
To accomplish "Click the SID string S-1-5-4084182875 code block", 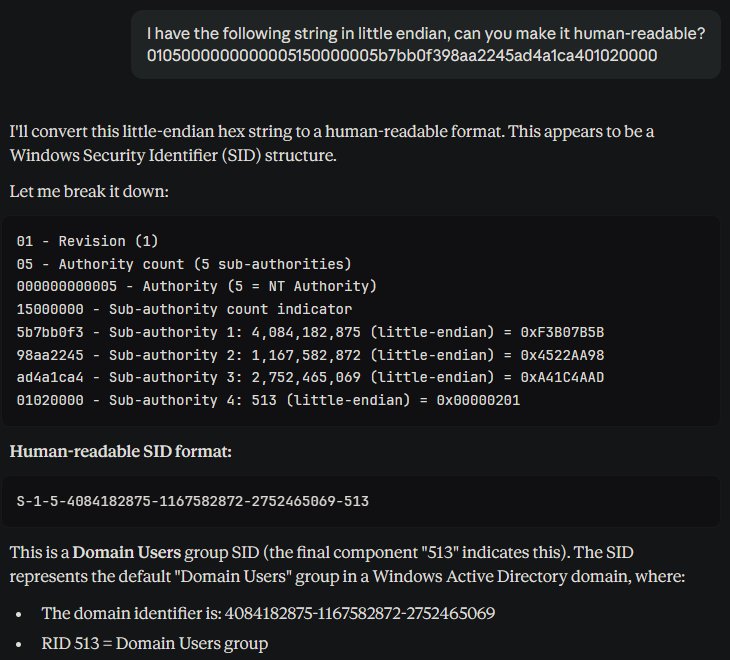I will 192,500.
